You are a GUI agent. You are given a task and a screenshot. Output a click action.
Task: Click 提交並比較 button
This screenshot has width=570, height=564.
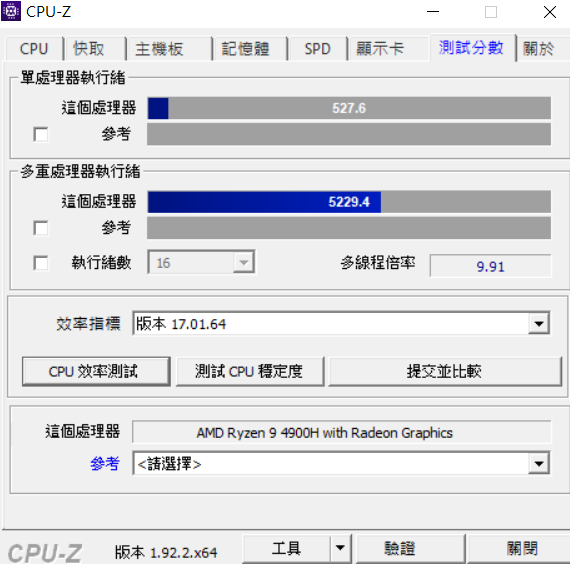coord(445,371)
